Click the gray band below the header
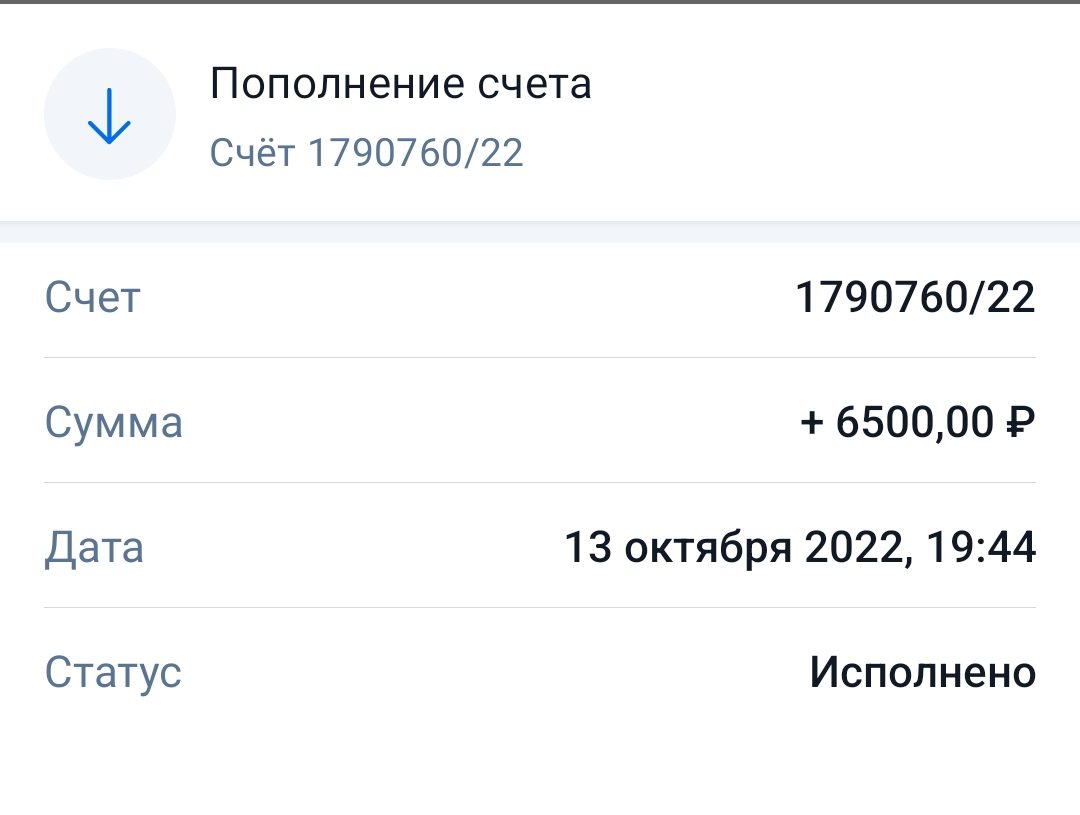This screenshot has width=1080, height=815. click(x=540, y=232)
